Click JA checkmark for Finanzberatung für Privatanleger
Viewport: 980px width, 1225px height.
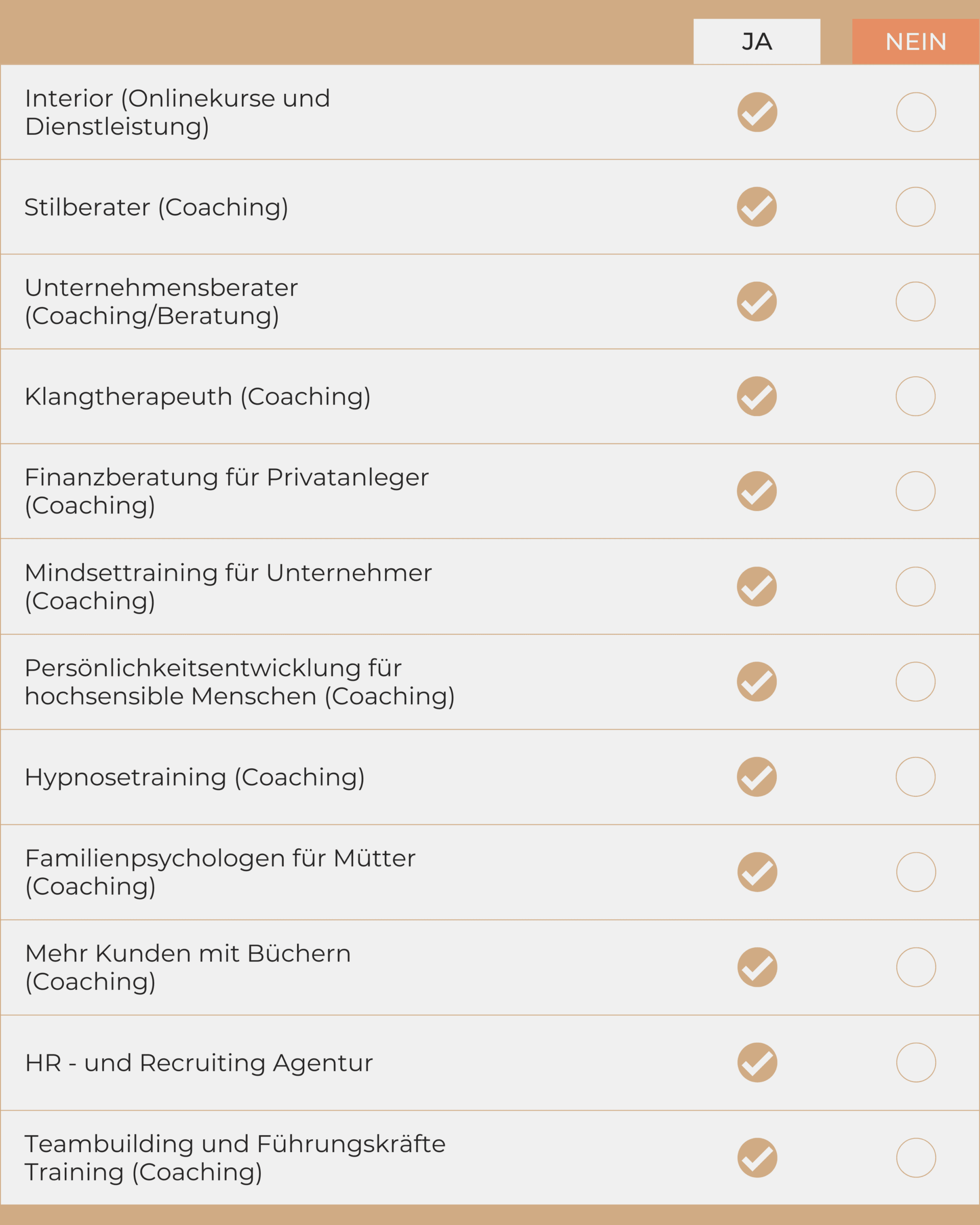point(756,492)
